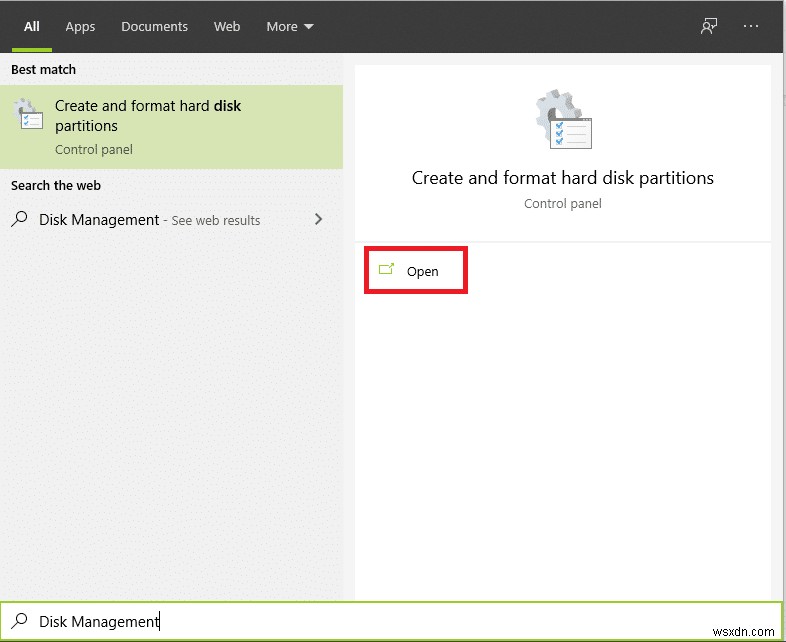This screenshot has height=642, width=786.
Task: Click the disk partitions icon in best match
Action: [x=28, y=114]
